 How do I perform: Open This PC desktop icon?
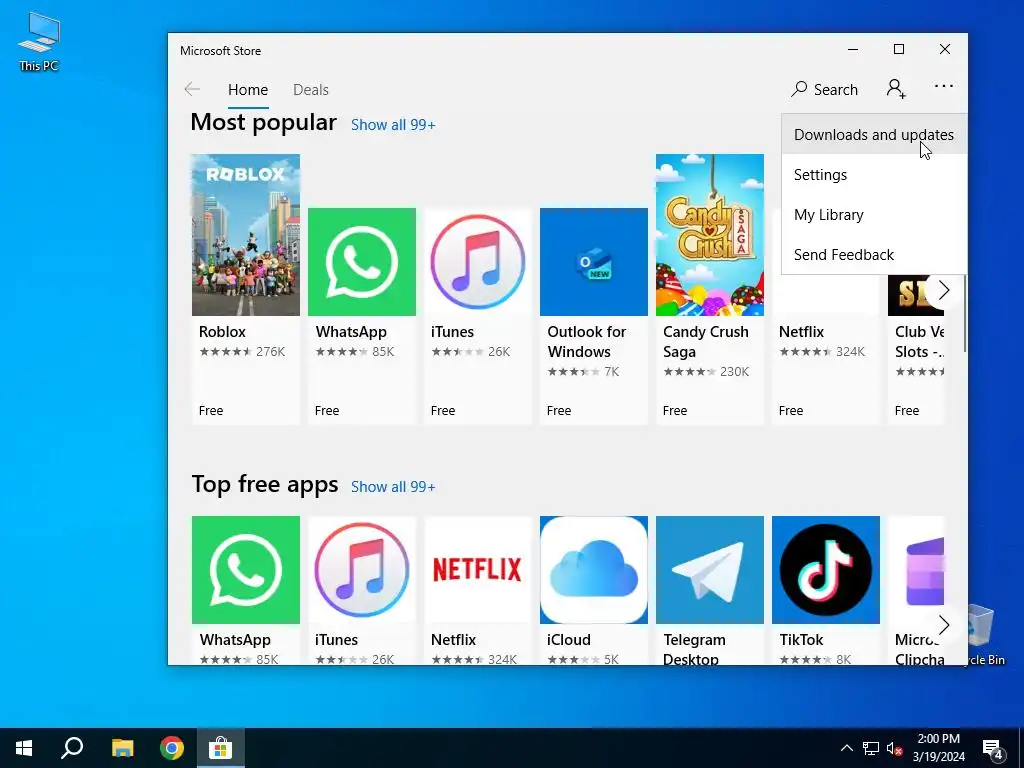(x=39, y=42)
